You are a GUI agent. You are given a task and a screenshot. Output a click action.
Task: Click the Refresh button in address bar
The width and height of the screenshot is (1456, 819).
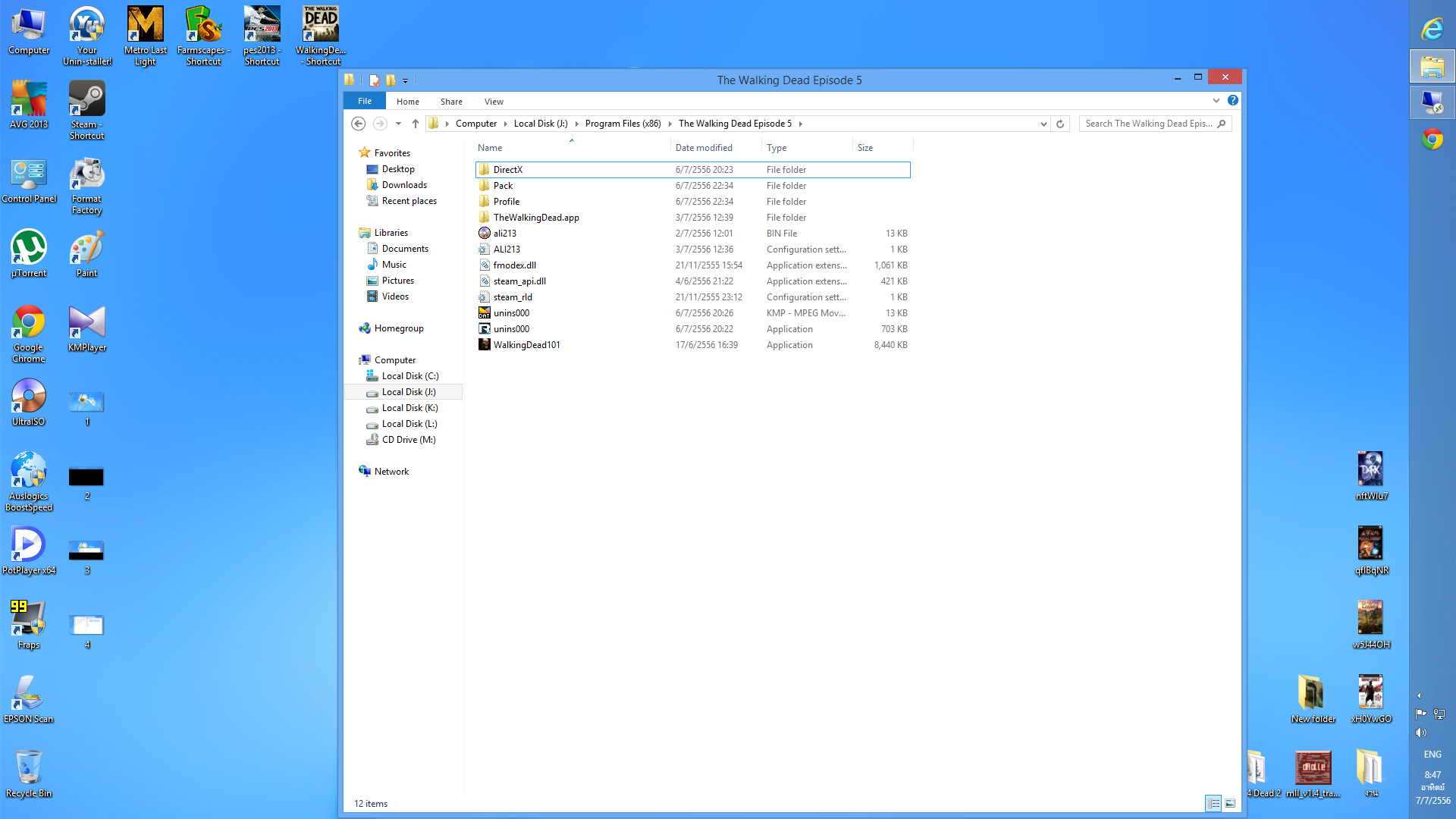pos(1060,124)
